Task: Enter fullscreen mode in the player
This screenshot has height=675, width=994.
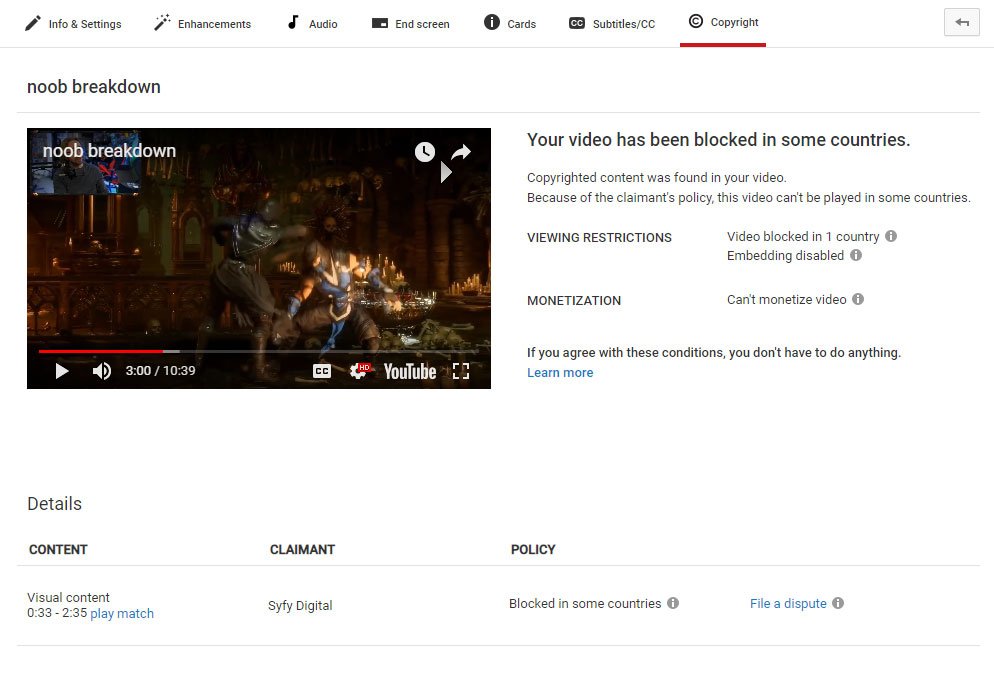Action: pyautogui.click(x=461, y=371)
